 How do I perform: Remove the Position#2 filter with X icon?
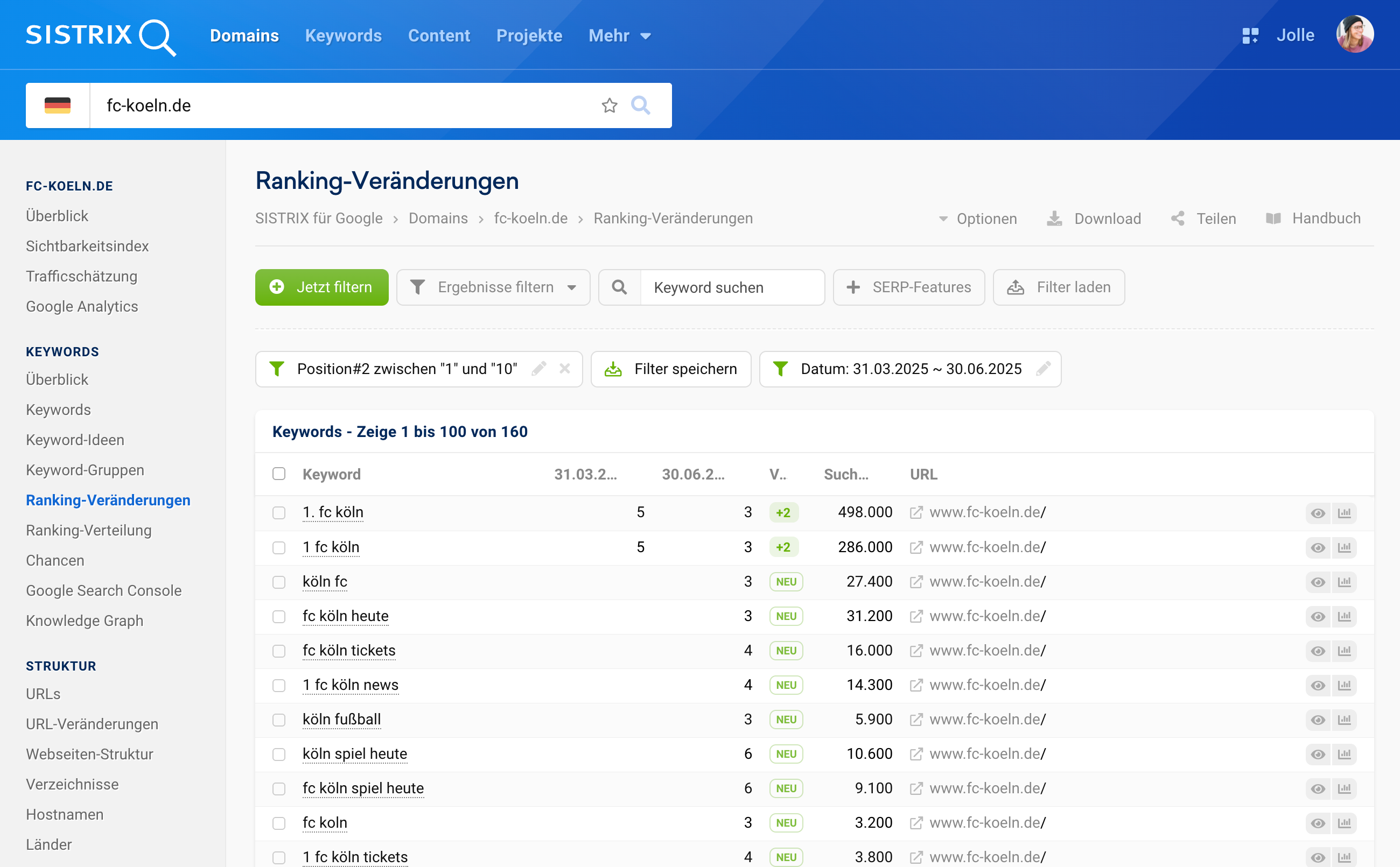pos(565,369)
